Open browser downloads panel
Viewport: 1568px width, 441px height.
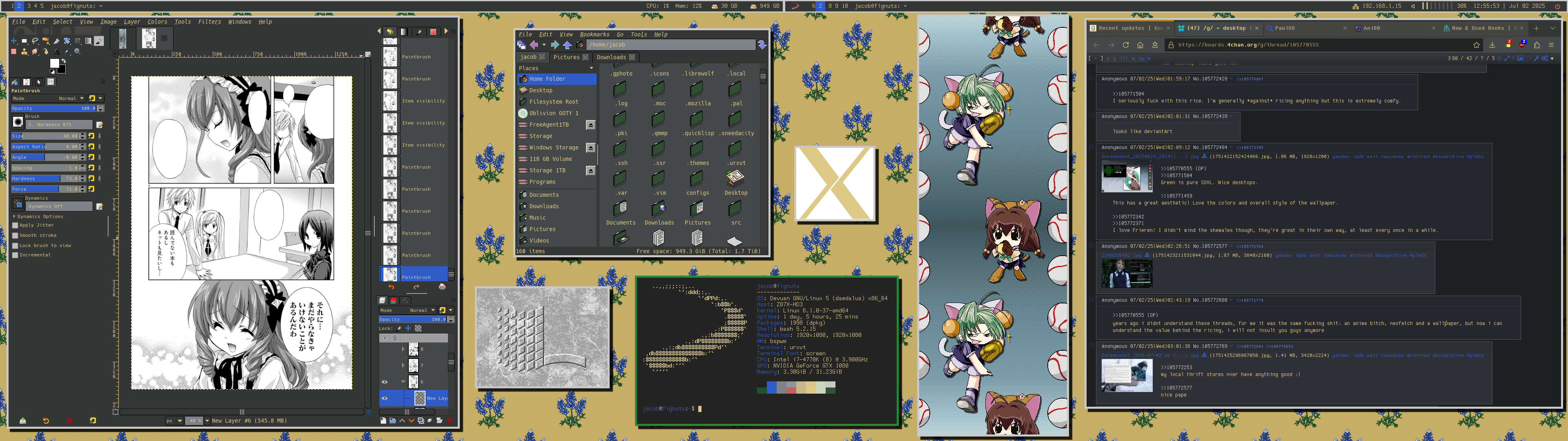click(1492, 45)
